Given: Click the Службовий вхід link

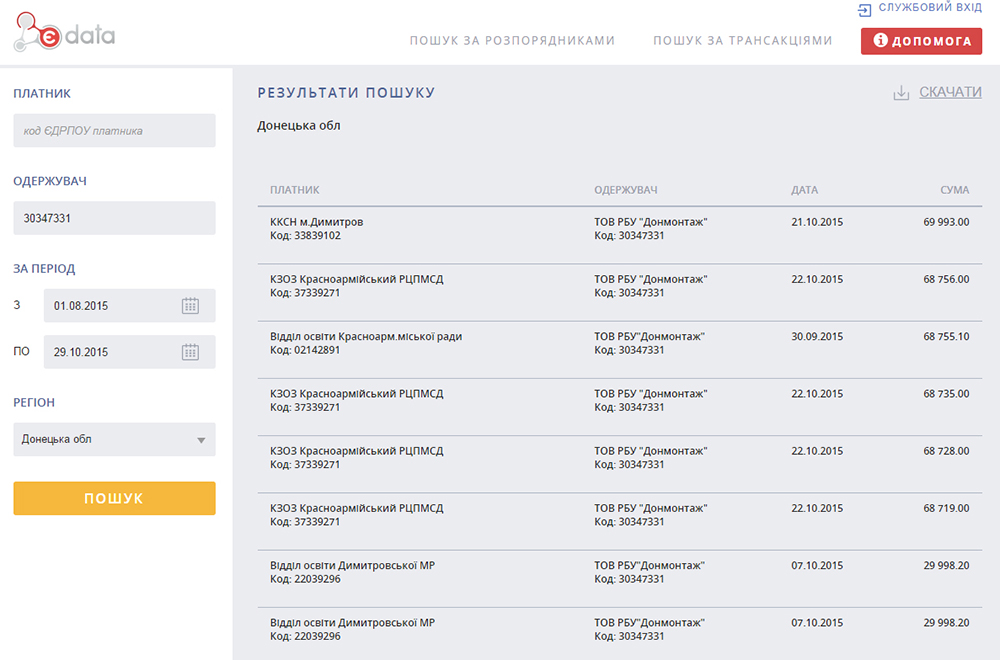Looking at the screenshot, I should pos(929,8).
